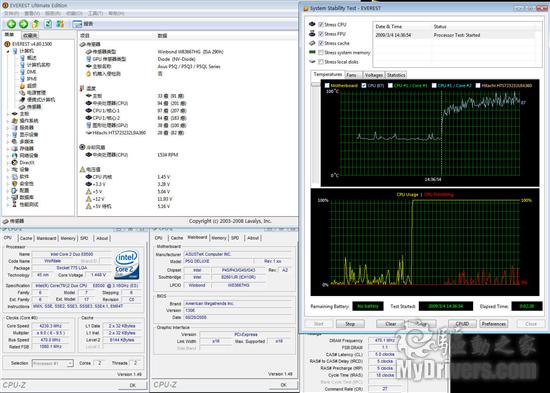Viewport: 550px width, 393px height.
Task: Click the Stop button in Stability Test
Action: [x=350, y=324]
